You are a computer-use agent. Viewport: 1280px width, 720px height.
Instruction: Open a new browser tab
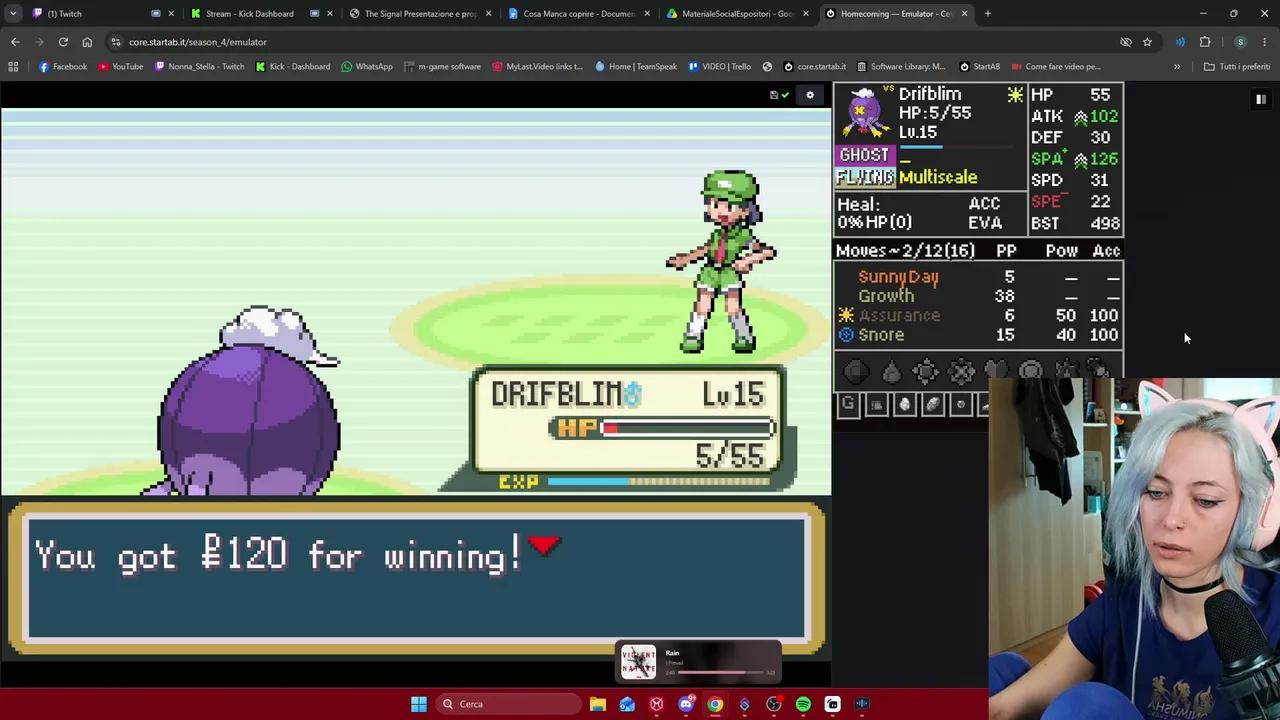click(x=988, y=13)
